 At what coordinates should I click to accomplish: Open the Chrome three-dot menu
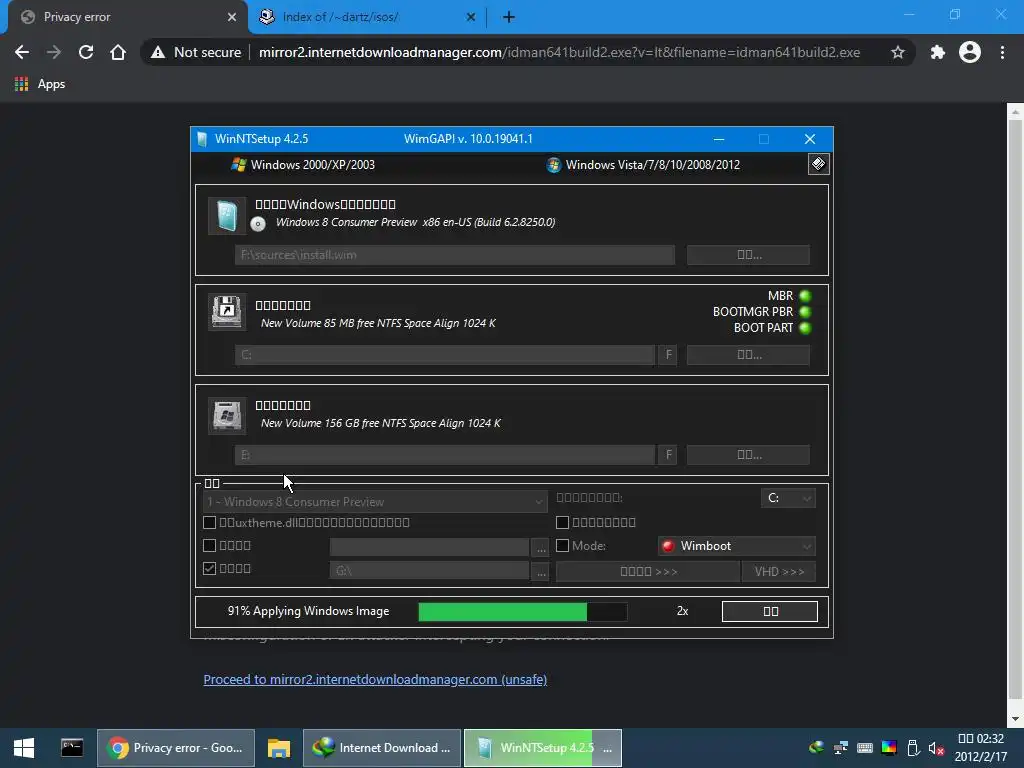1002,52
